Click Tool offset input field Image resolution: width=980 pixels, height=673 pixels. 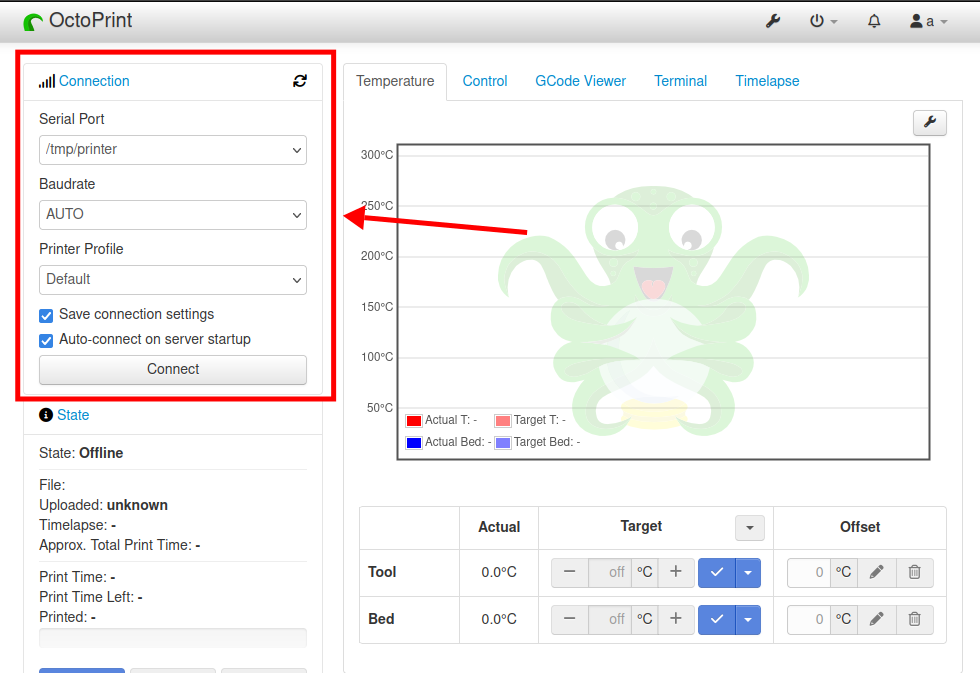809,572
